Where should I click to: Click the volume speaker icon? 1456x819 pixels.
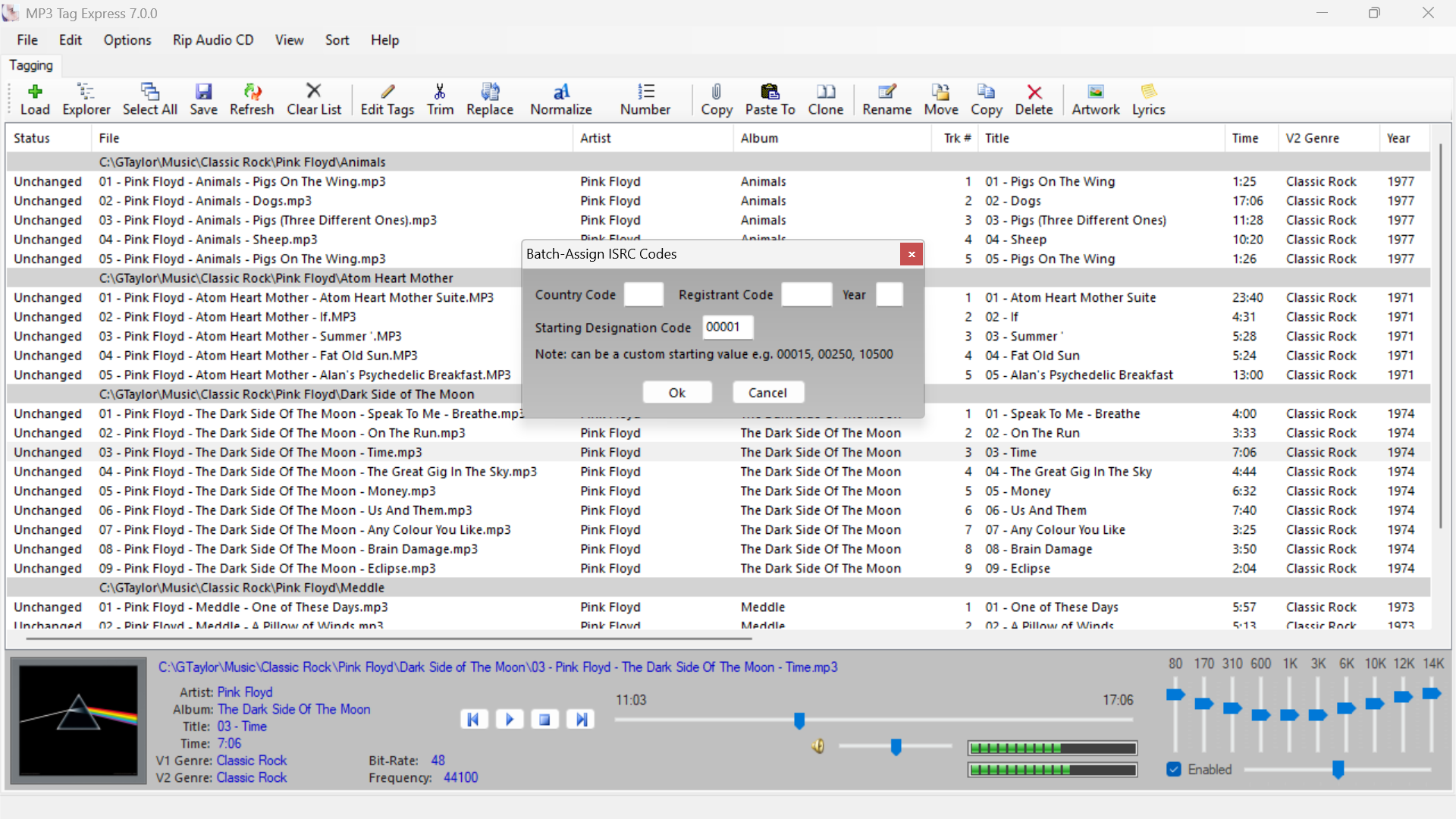pyautogui.click(x=817, y=746)
